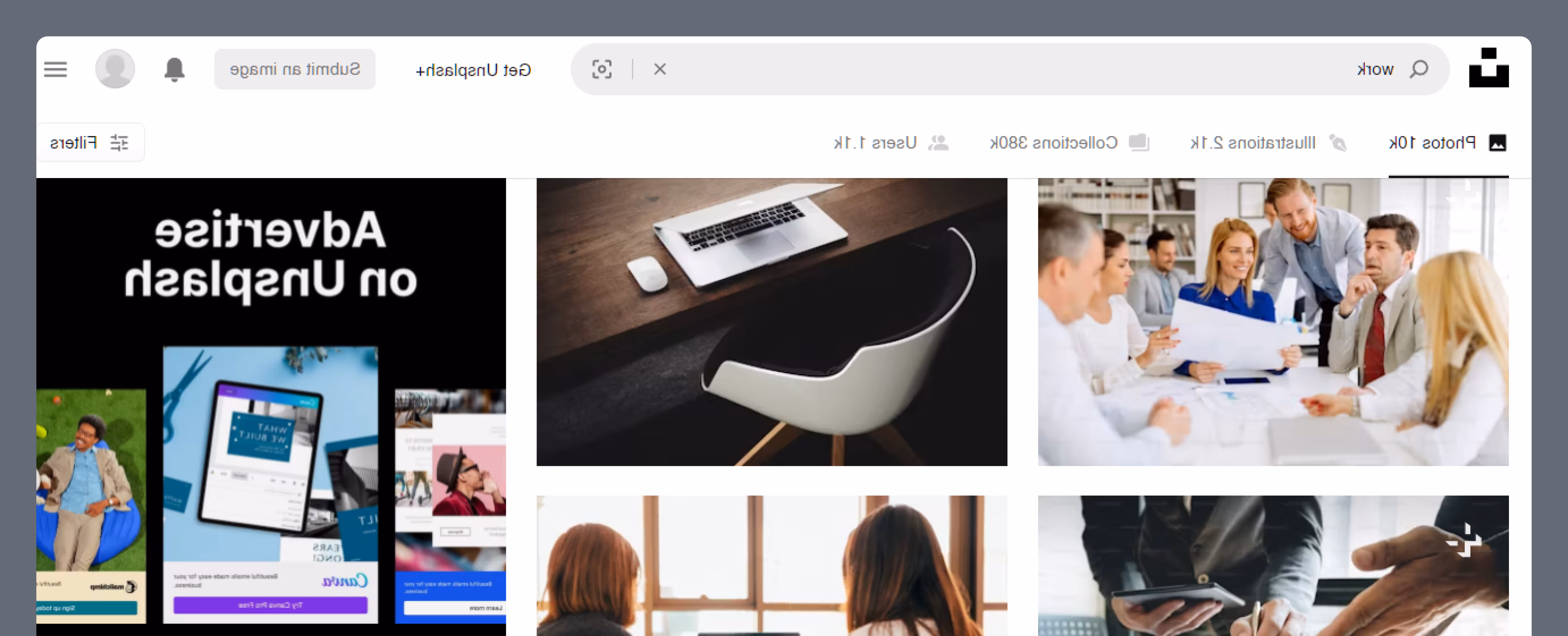Switch to Users 1.1k tab
1568x636 pixels.
tap(891, 143)
